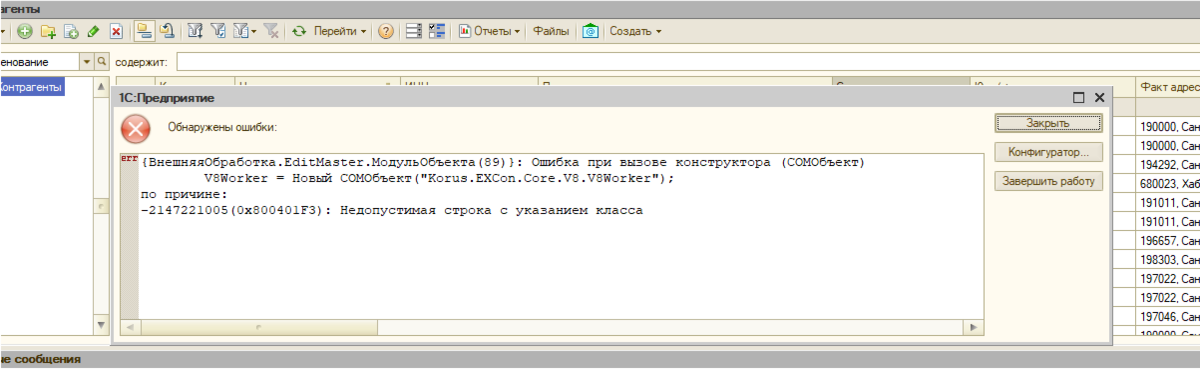Click the list layout icon next to Help
This screenshot has height=369, width=1200.
pyautogui.click(x=414, y=31)
